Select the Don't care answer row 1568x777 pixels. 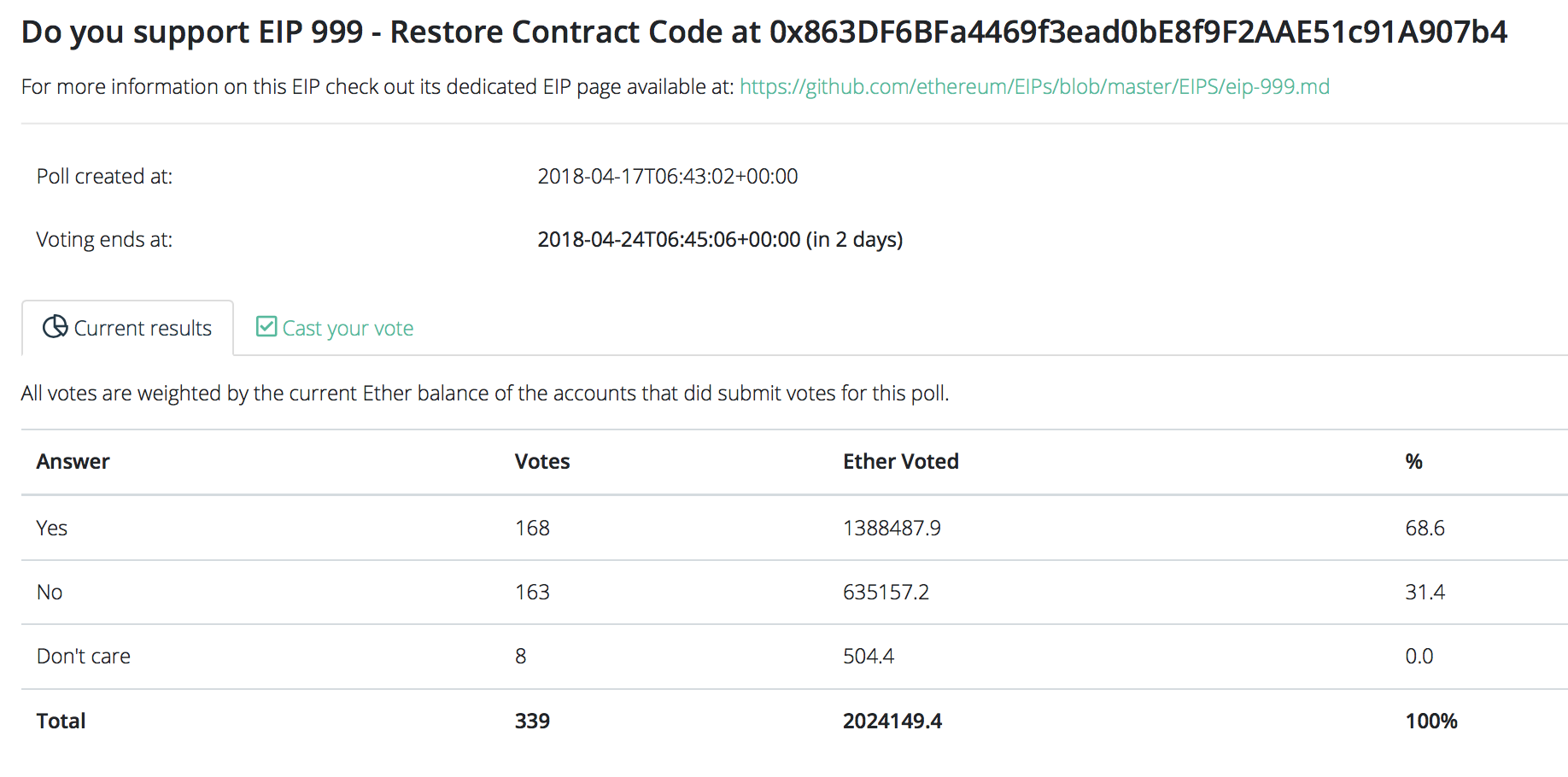pyautogui.click(x=794, y=657)
